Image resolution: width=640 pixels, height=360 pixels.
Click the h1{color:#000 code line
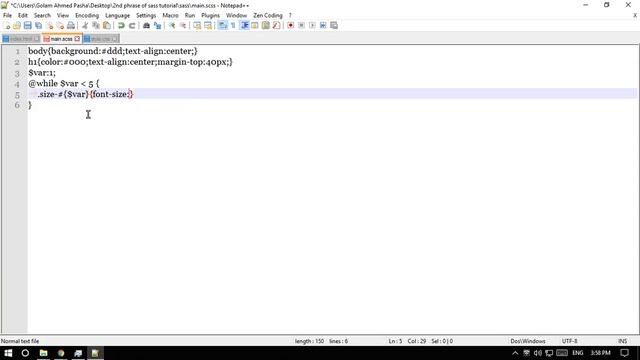pyautogui.click(x=130, y=62)
